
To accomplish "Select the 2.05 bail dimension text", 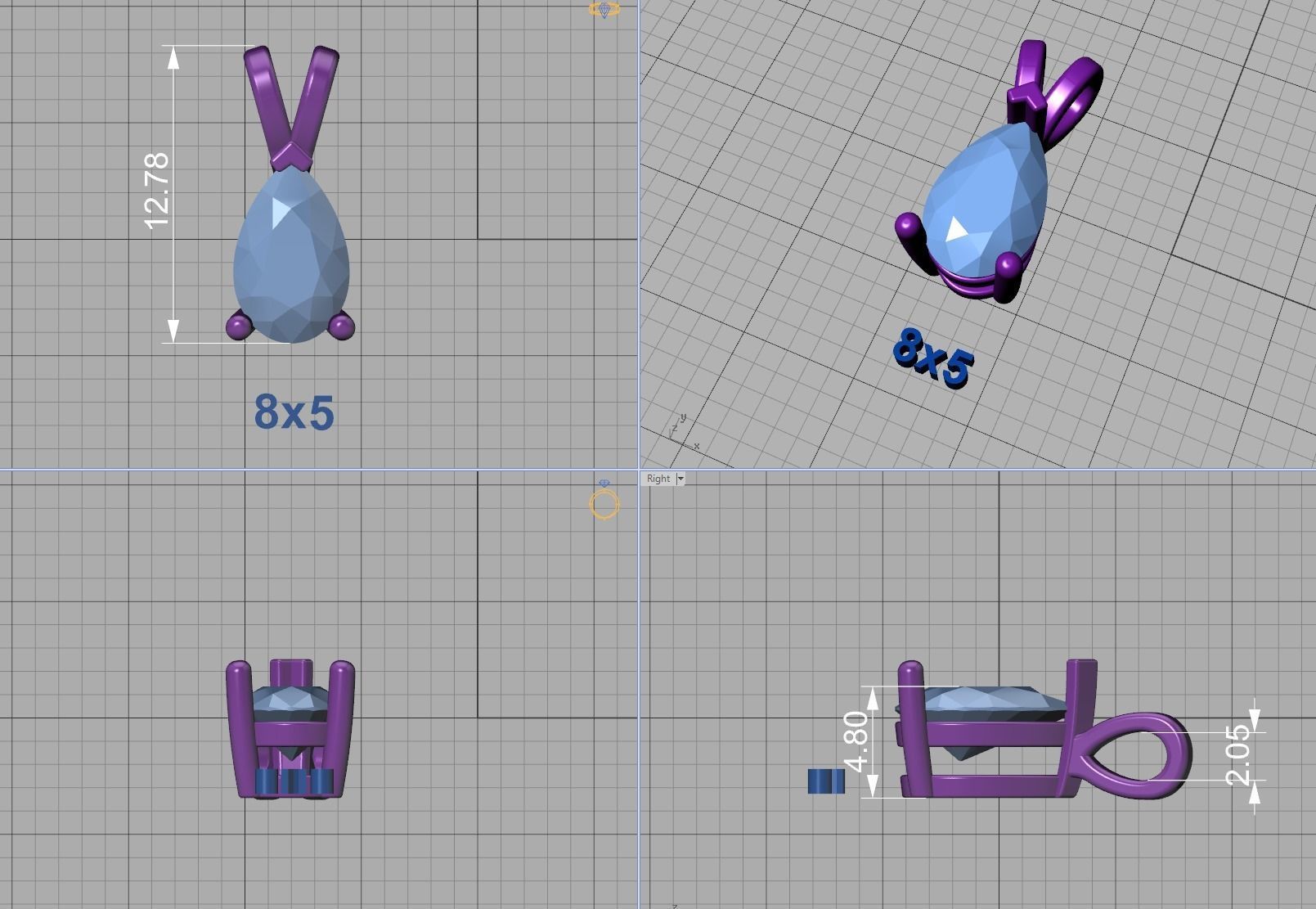I will [x=1237, y=754].
